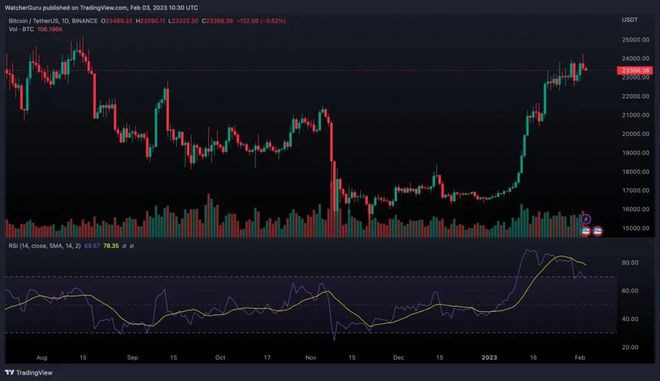This screenshot has height=381, width=660.
Task: Click the USDT currency label
Action: 629,20
